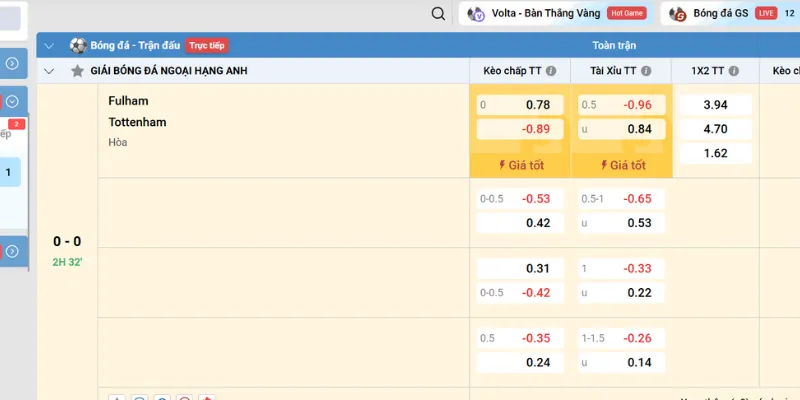The width and height of the screenshot is (800, 400).
Task: Click the search magnifier icon
Action: (x=438, y=14)
